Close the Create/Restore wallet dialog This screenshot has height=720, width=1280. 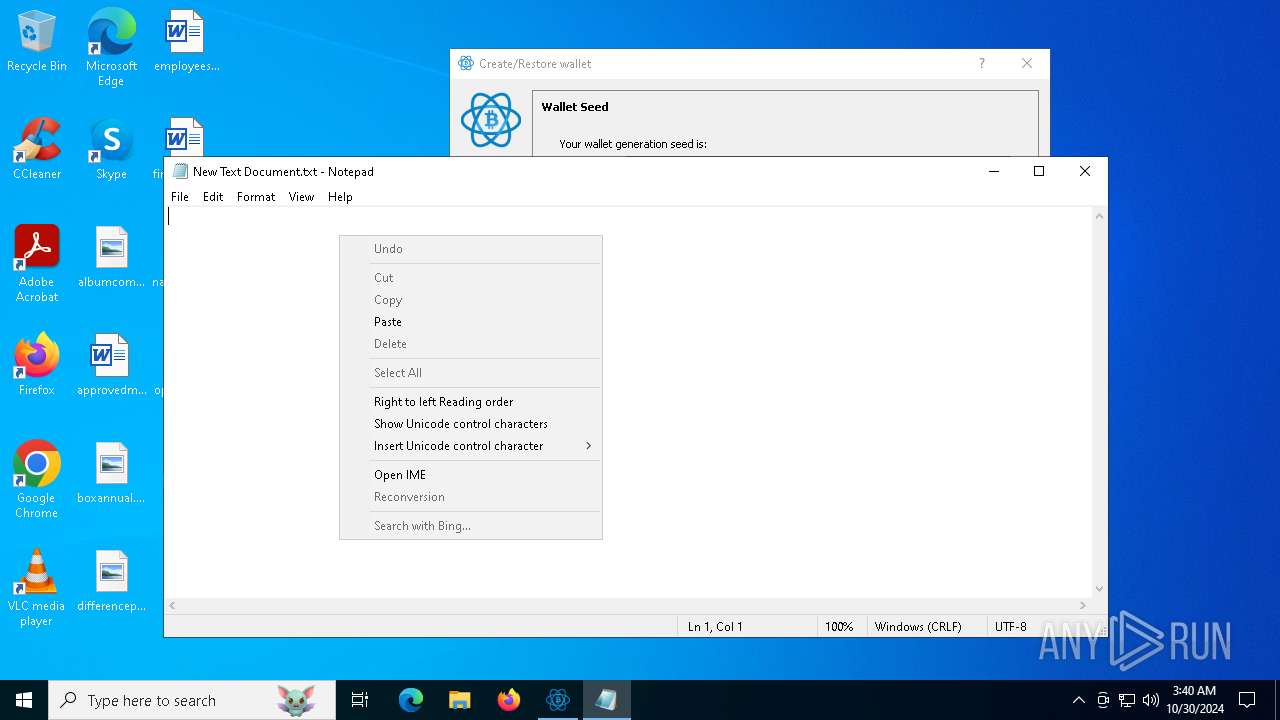pyautogui.click(x=1027, y=63)
